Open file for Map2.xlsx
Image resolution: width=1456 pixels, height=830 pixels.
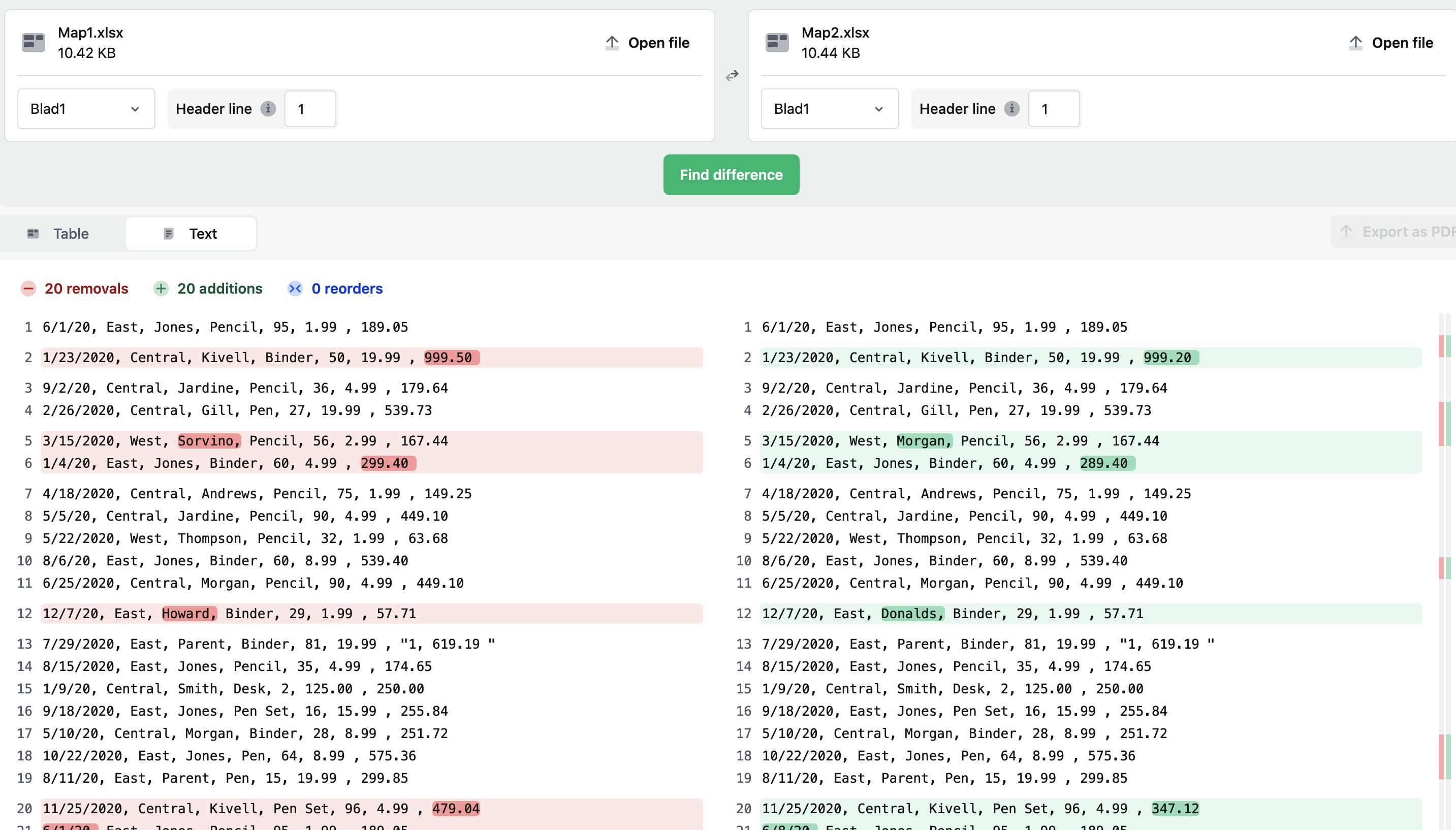pos(1391,43)
